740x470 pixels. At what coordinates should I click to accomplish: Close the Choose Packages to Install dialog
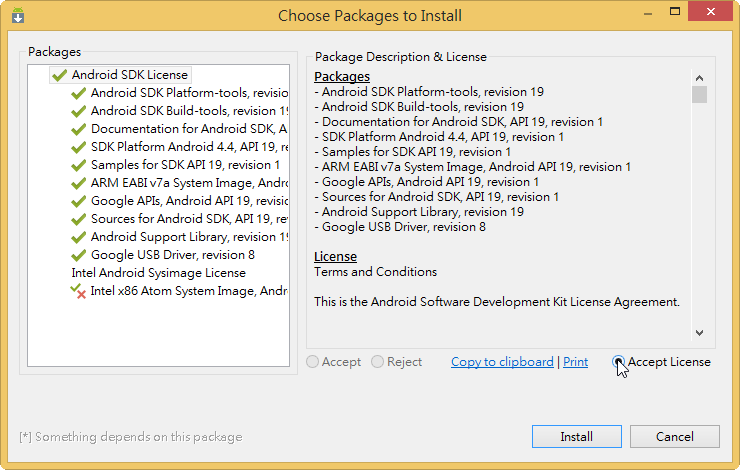pyautogui.click(x=710, y=12)
